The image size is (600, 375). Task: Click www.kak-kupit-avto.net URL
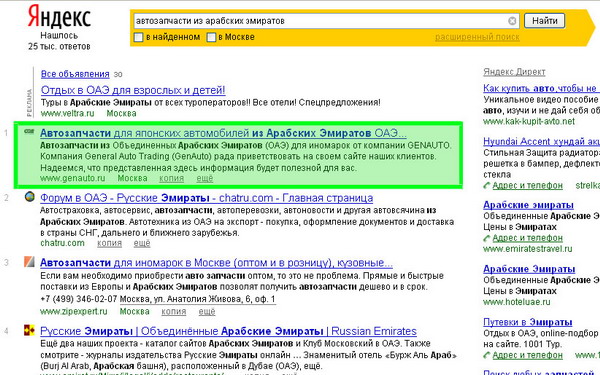[x=529, y=122]
